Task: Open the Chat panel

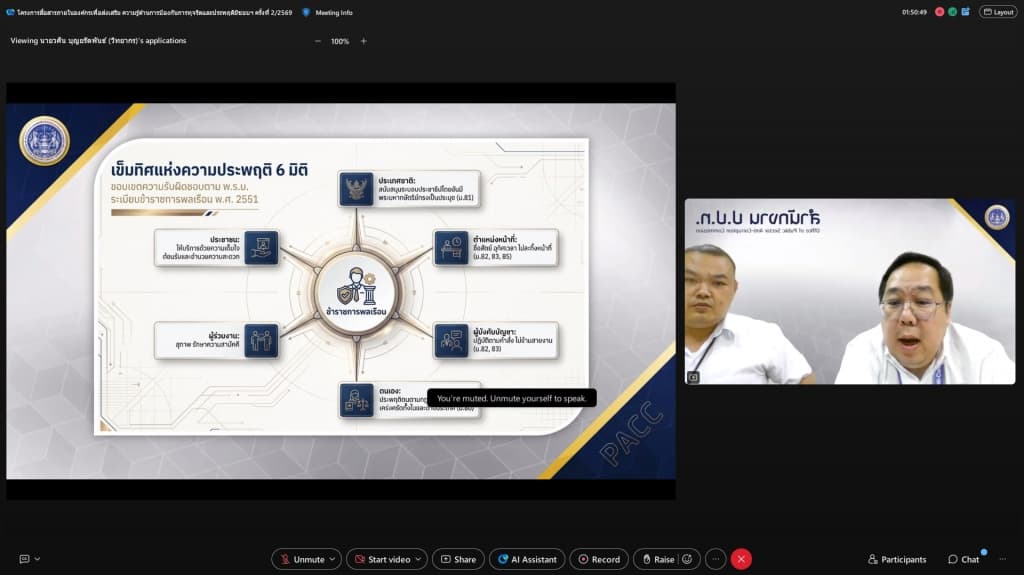Action: pos(964,559)
